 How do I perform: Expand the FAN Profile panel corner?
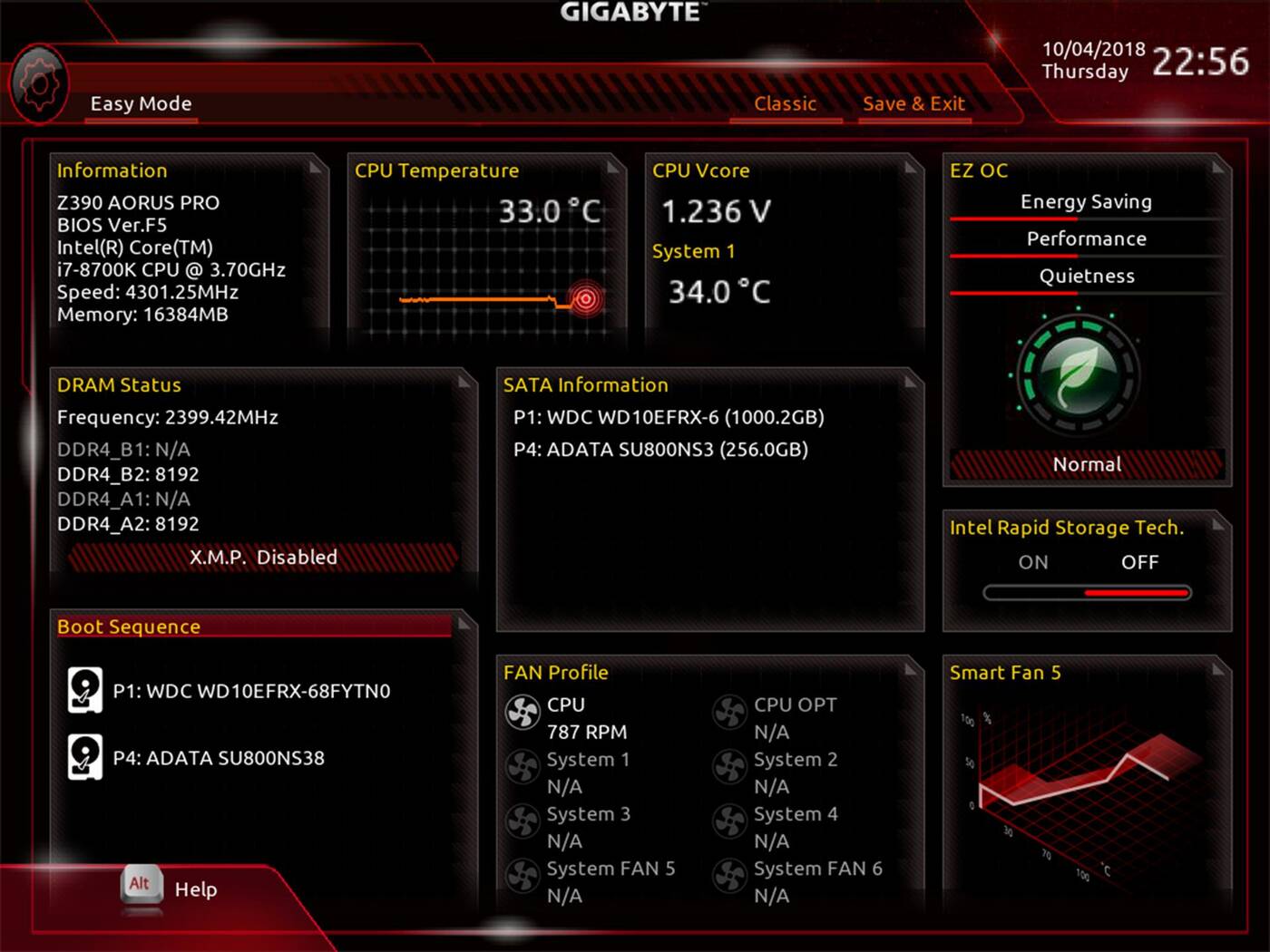[x=912, y=670]
